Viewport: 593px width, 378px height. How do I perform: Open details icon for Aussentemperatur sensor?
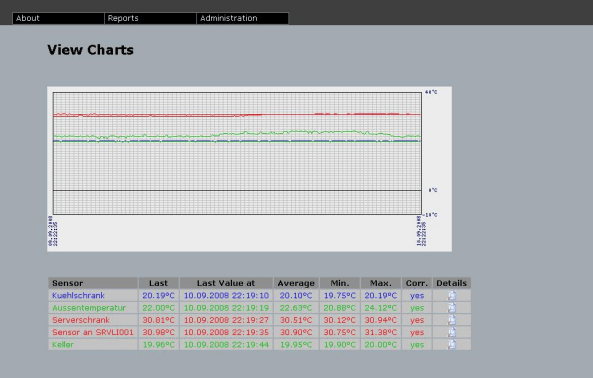coord(452,308)
